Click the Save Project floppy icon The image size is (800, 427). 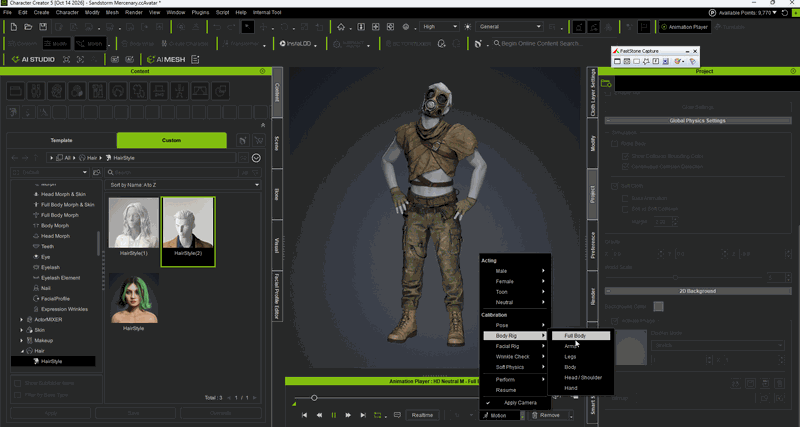pos(43,27)
